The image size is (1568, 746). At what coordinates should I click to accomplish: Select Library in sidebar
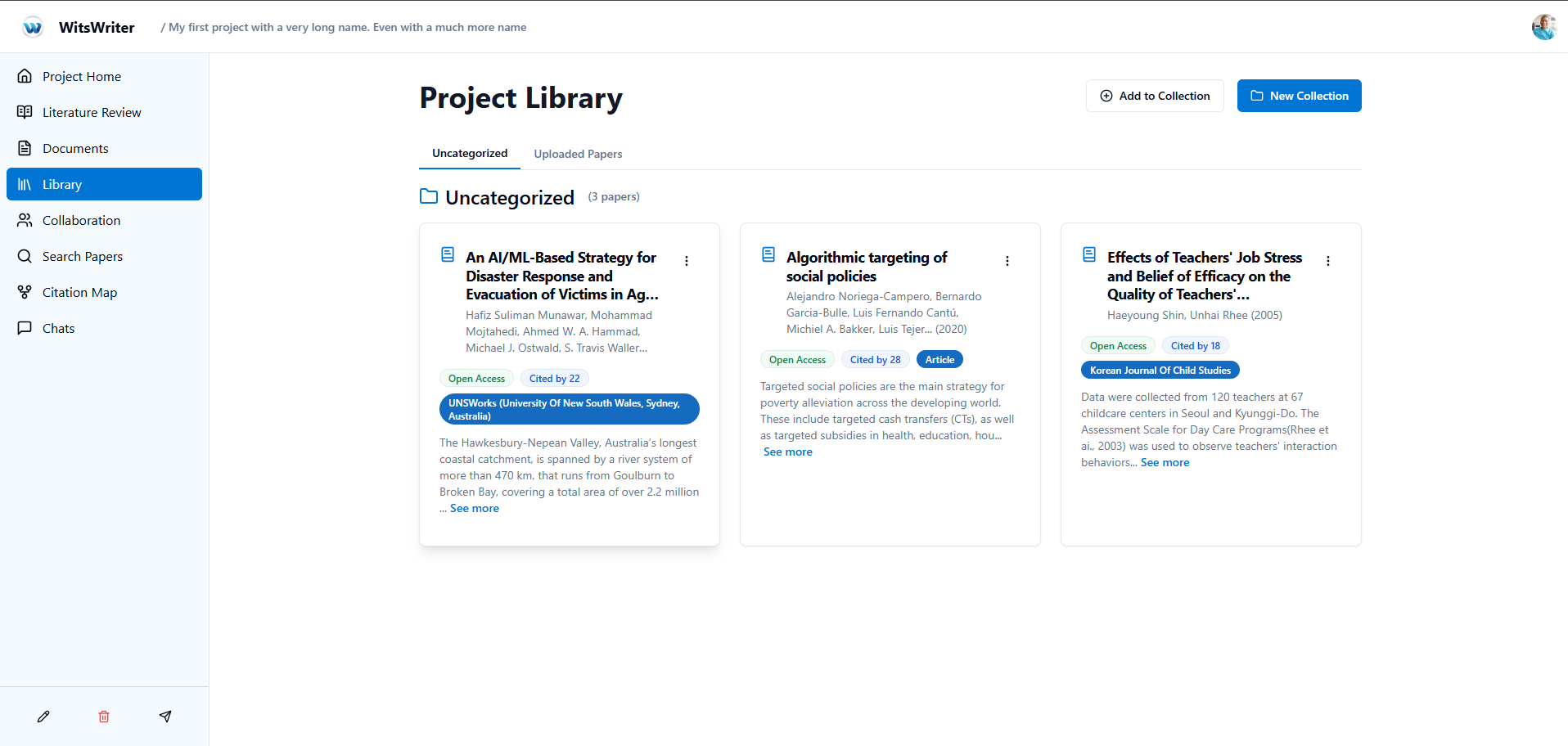coord(104,184)
